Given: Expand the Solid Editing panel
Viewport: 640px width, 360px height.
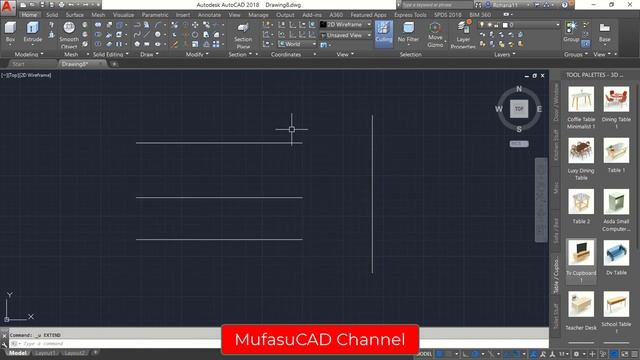Looking at the screenshot, I should [111, 54].
